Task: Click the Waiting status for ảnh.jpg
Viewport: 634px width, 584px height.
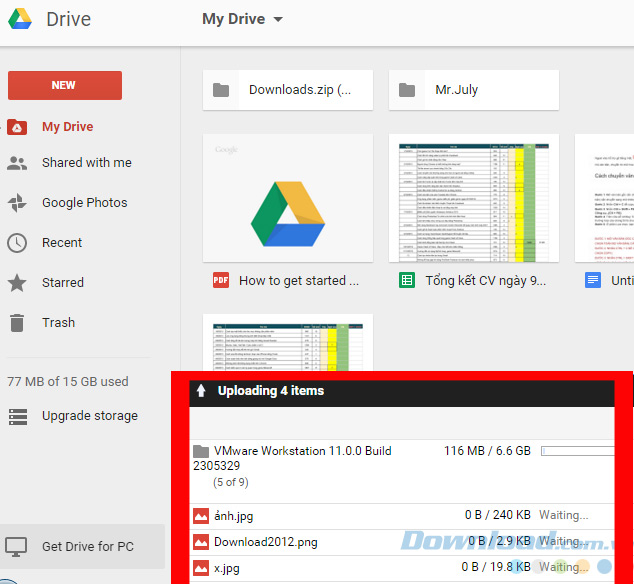Action: 564,515
